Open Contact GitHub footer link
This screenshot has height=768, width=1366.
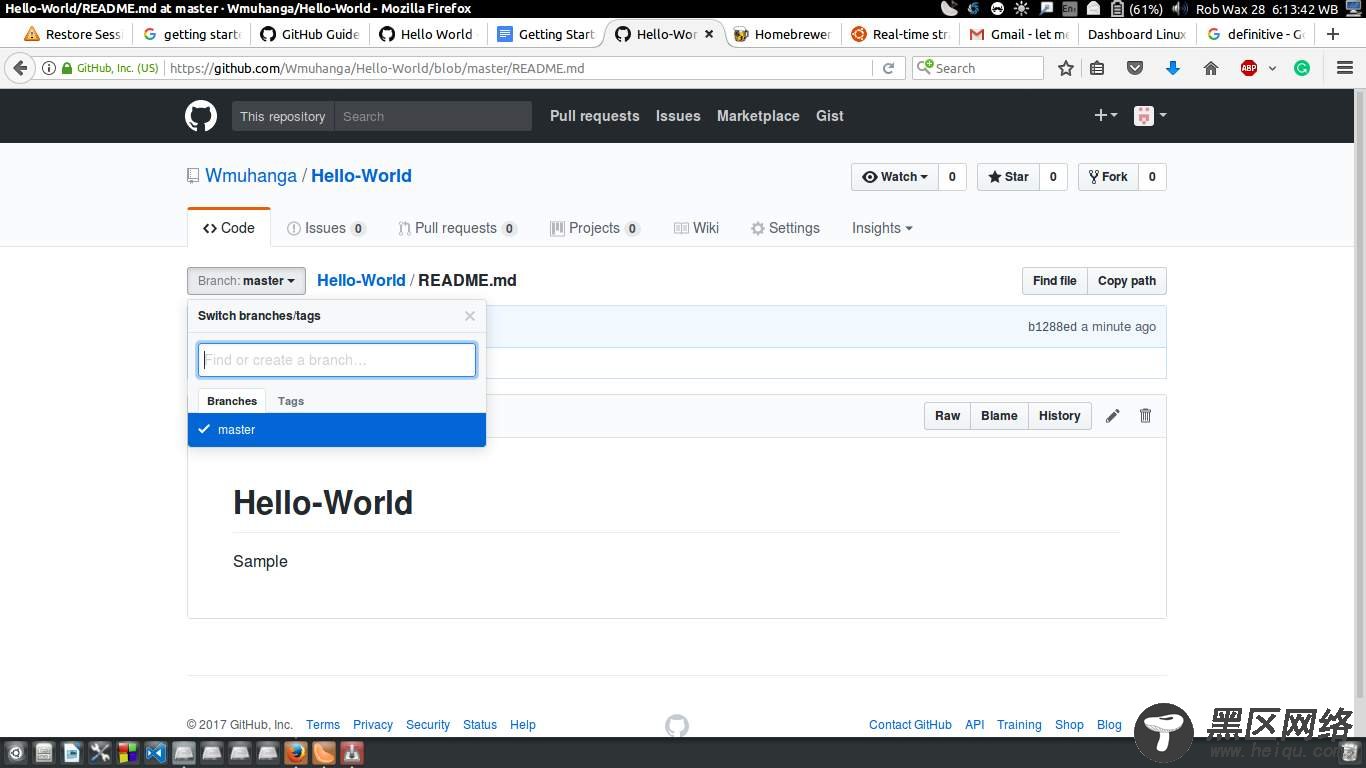point(910,725)
